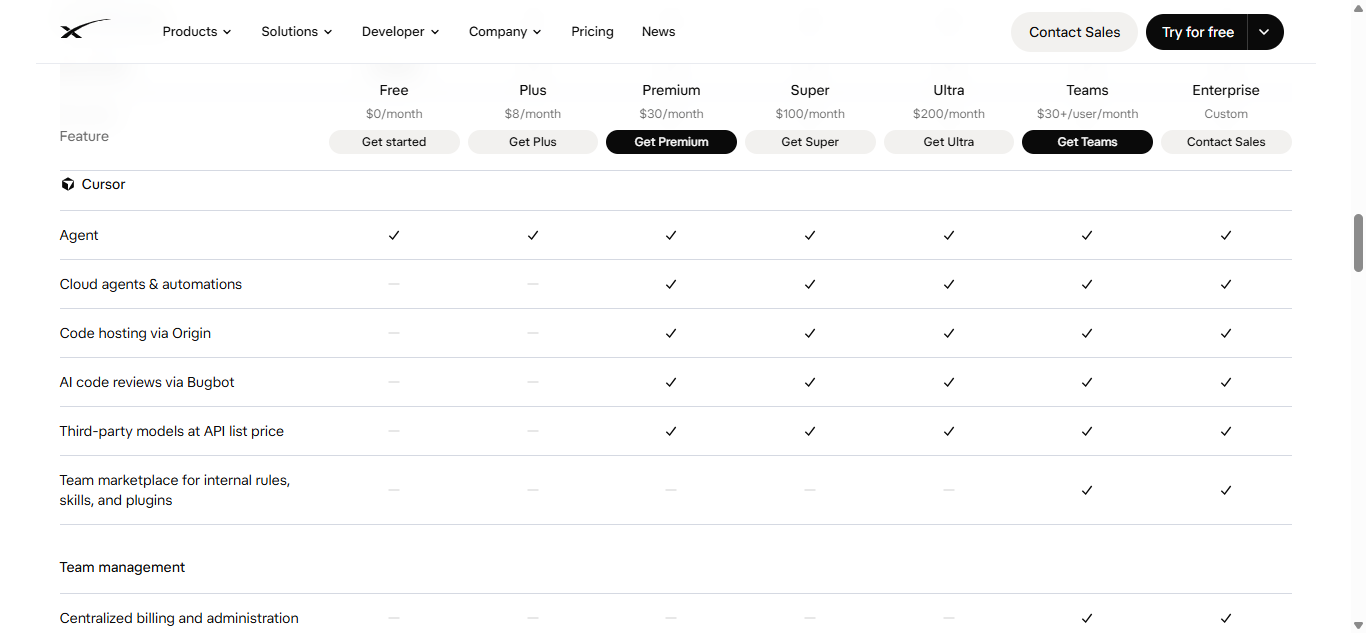
Task: Click the "AI code reviews via Bugbot" label
Action: tap(147, 382)
